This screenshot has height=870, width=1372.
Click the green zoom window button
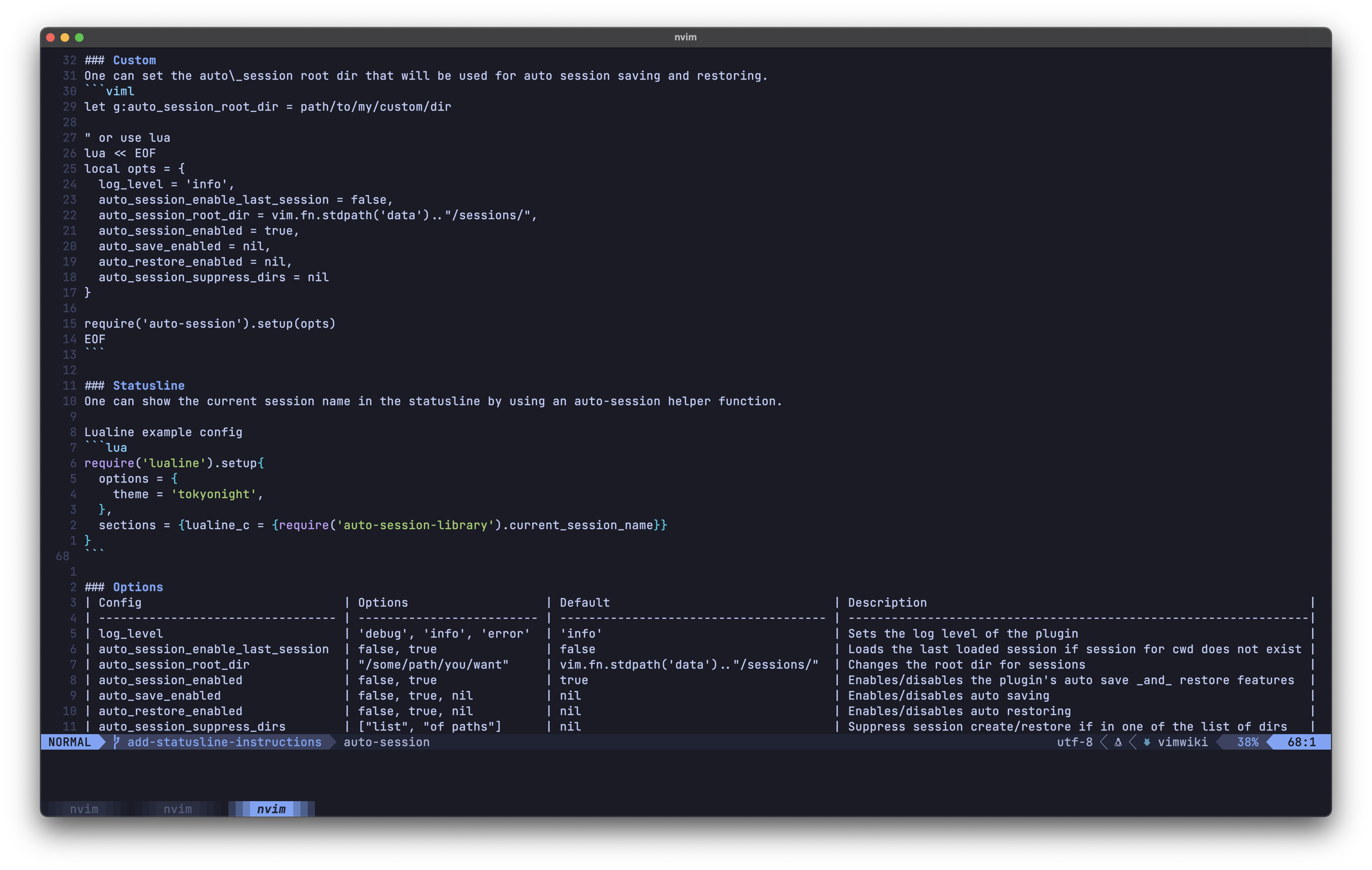tap(79, 37)
